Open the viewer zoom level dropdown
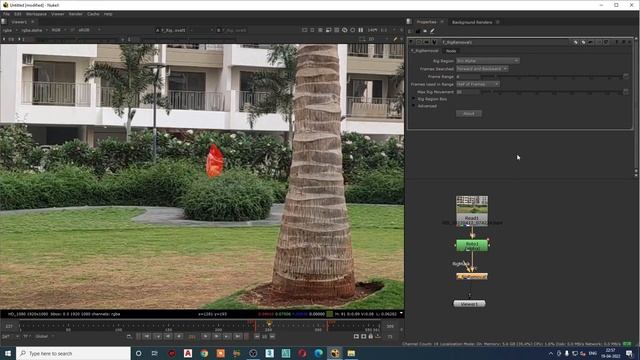 click(372, 30)
